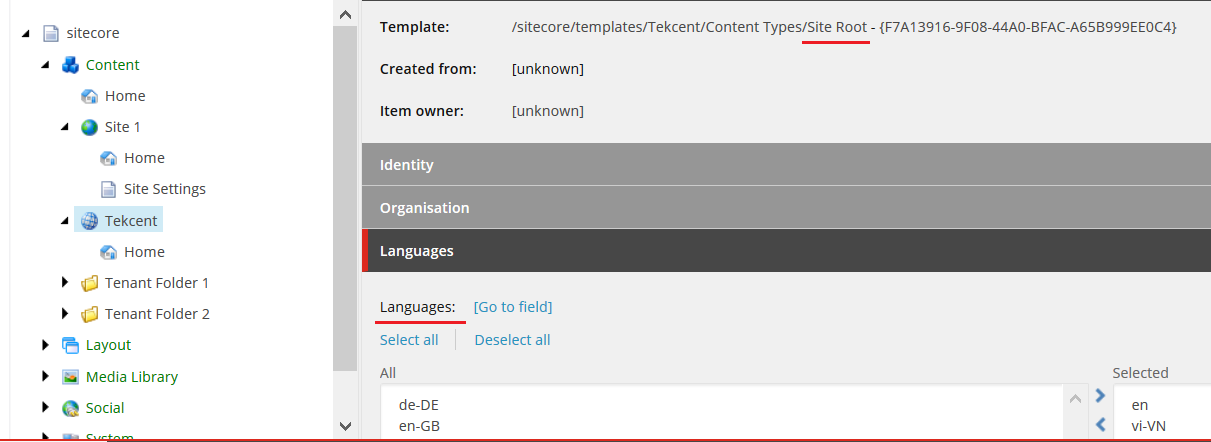Click the Site Settings document icon
This screenshot has height=442, width=1211.
coord(109,189)
